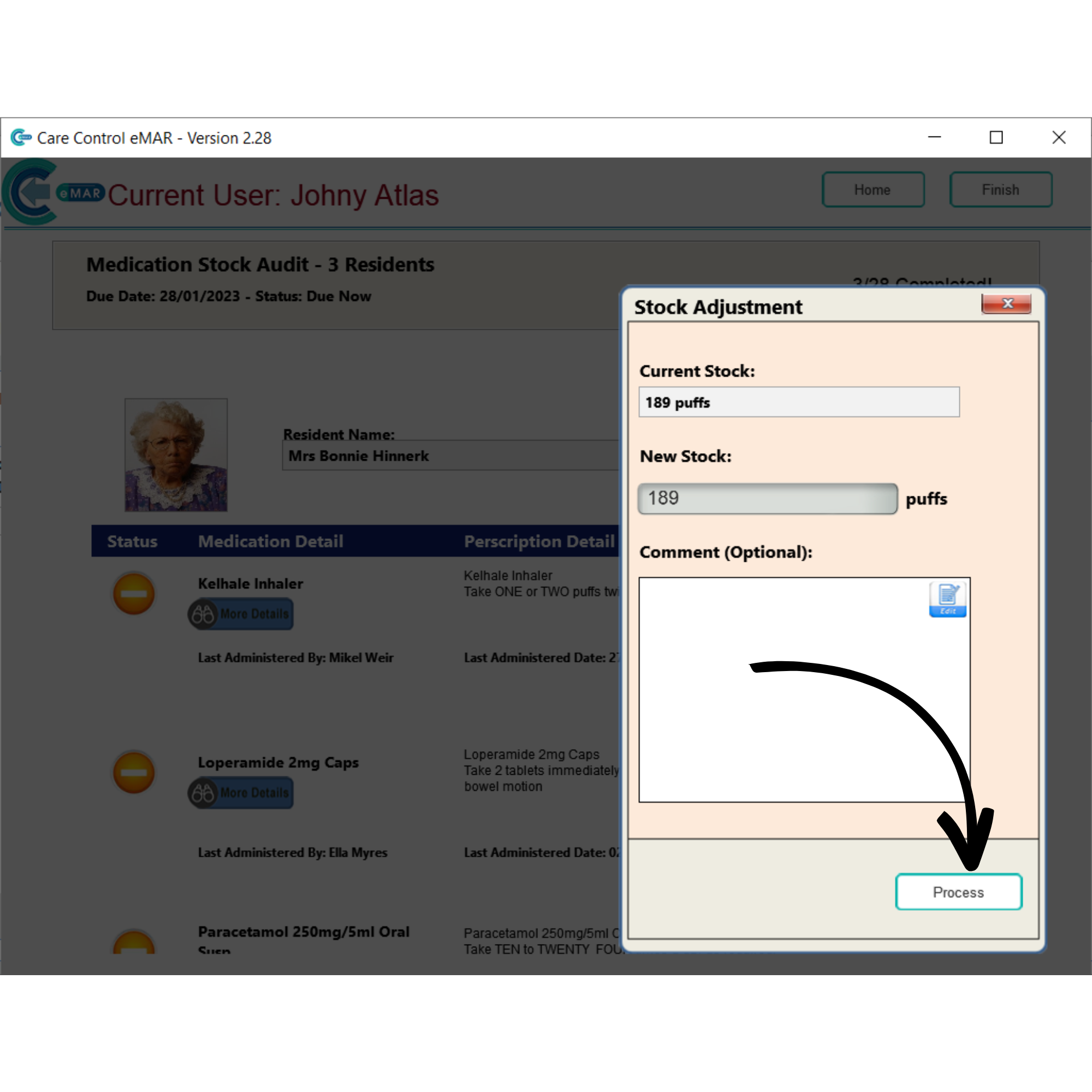Click the Home button
The image size is (1092, 1092).
[873, 190]
